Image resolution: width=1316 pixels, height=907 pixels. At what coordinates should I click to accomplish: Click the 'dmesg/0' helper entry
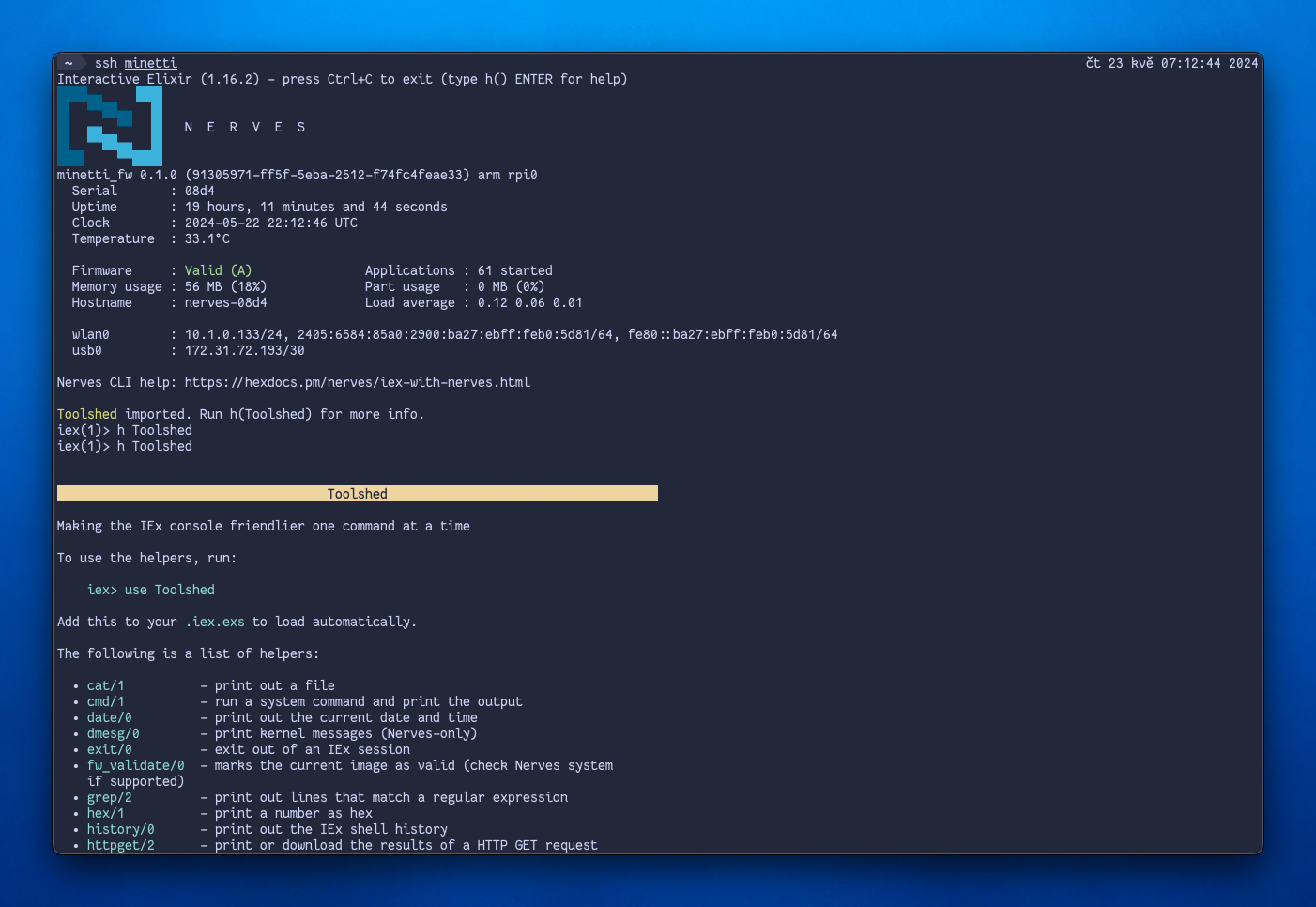tap(114, 733)
